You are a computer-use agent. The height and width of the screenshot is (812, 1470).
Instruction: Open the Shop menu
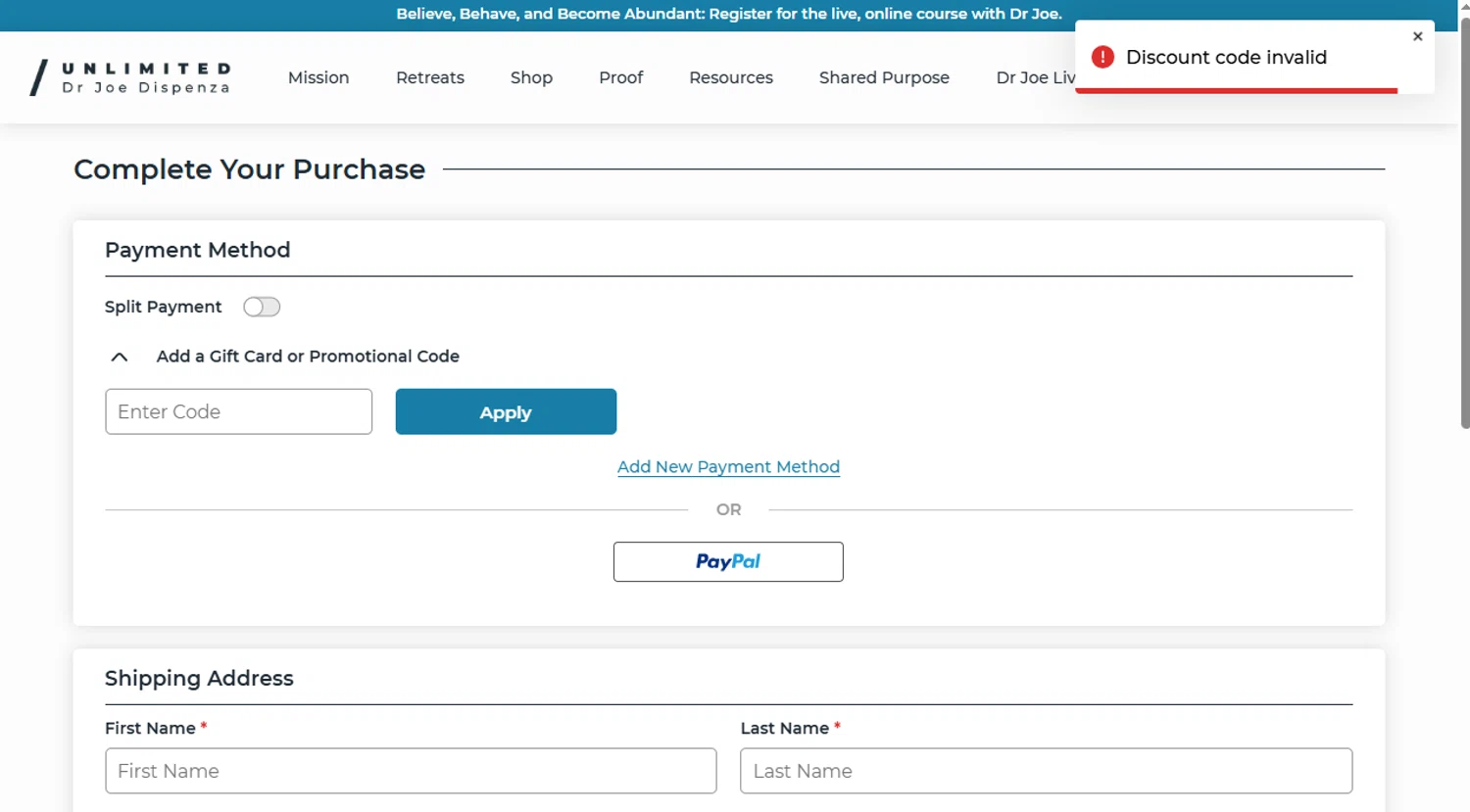point(531,77)
